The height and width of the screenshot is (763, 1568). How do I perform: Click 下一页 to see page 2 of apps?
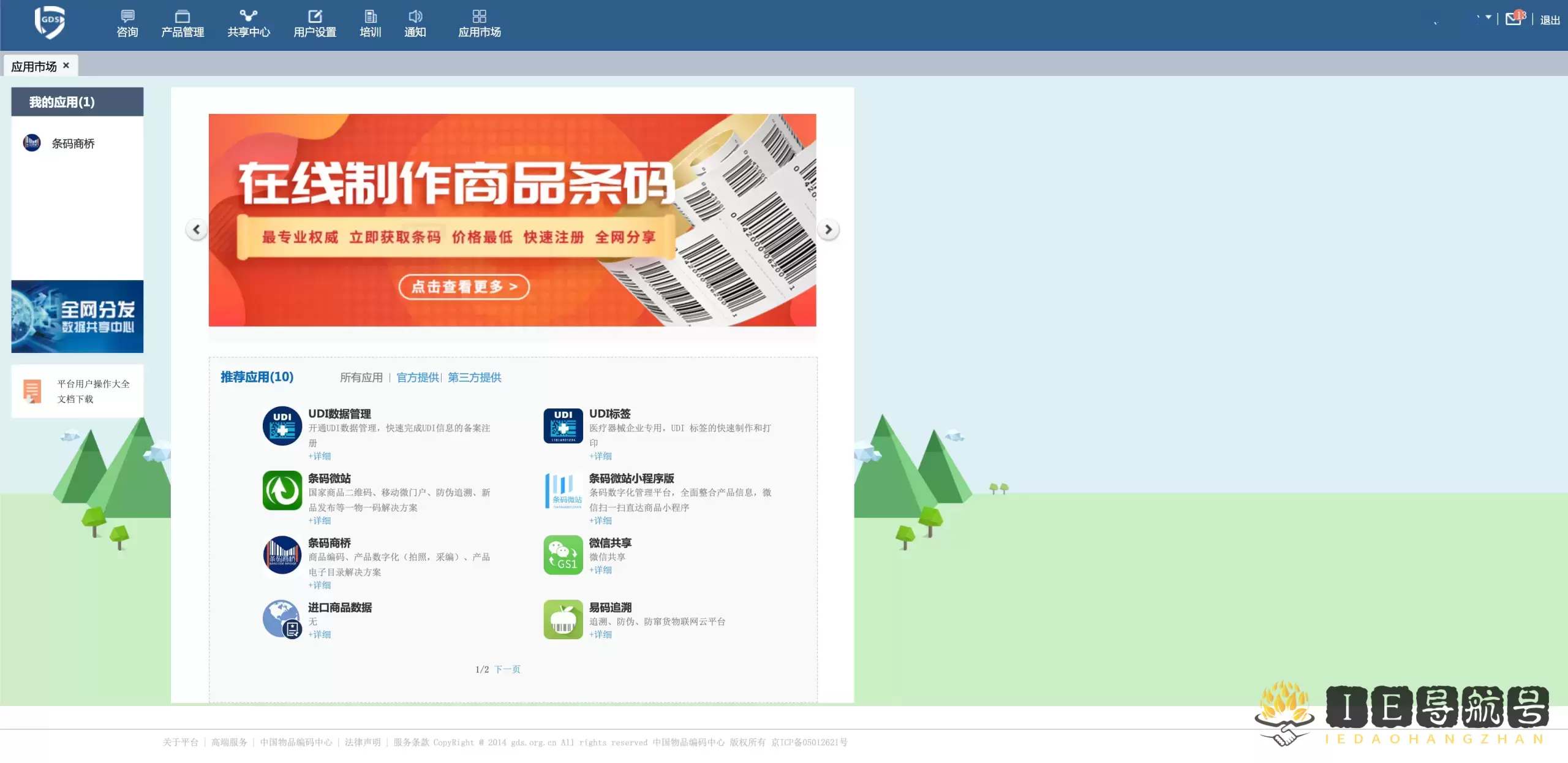pyautogui.click(x=507, y=669)
